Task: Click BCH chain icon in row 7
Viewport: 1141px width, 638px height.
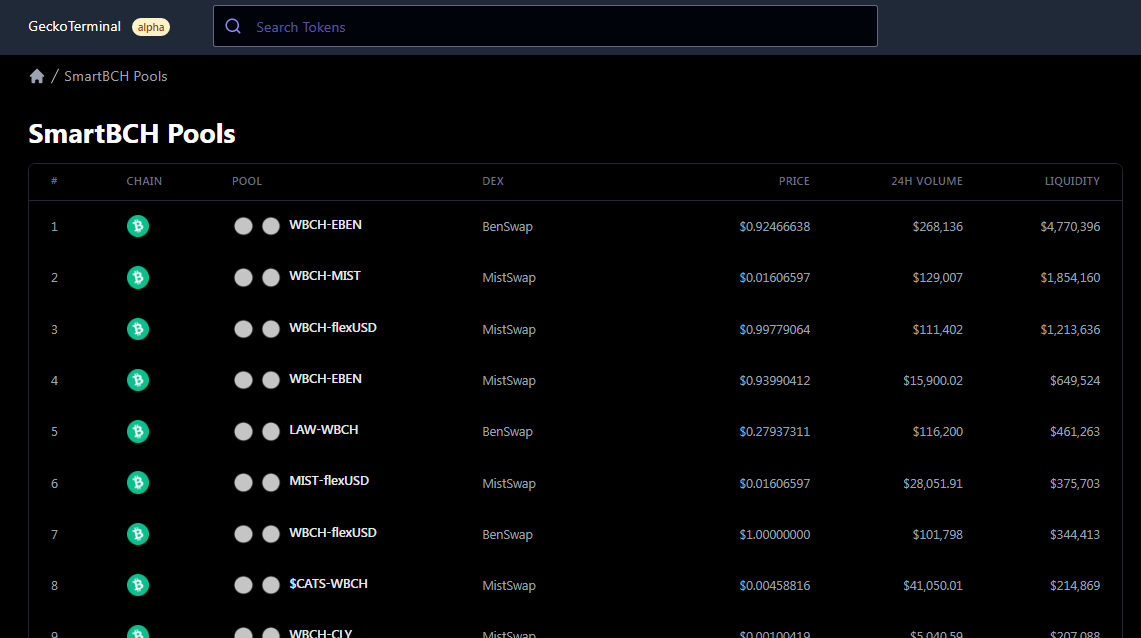Action: tap(138, 534)
